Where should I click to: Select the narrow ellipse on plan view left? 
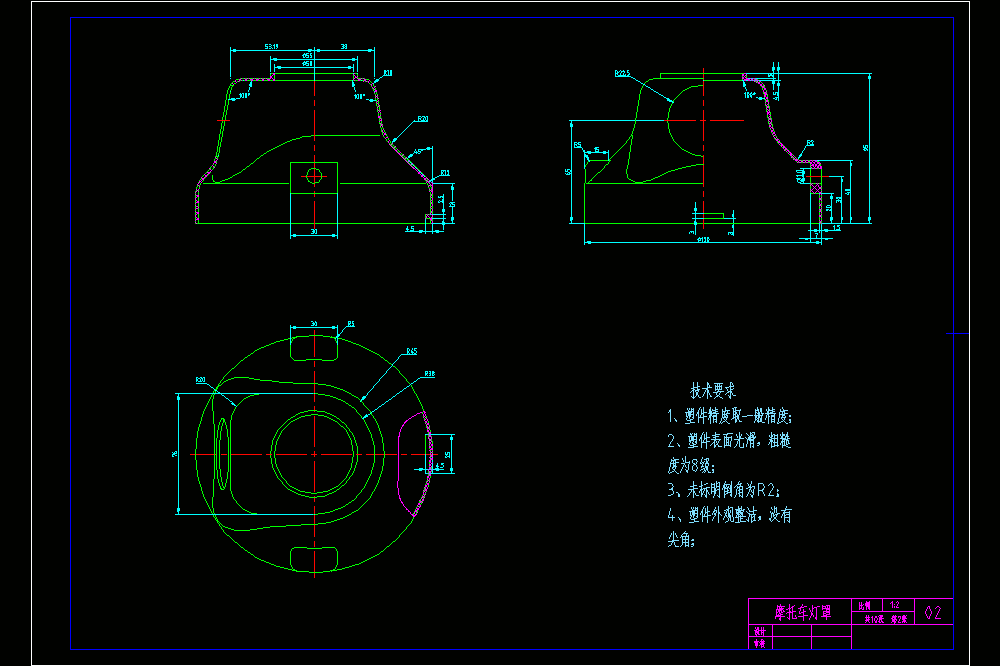pos(222,454)
